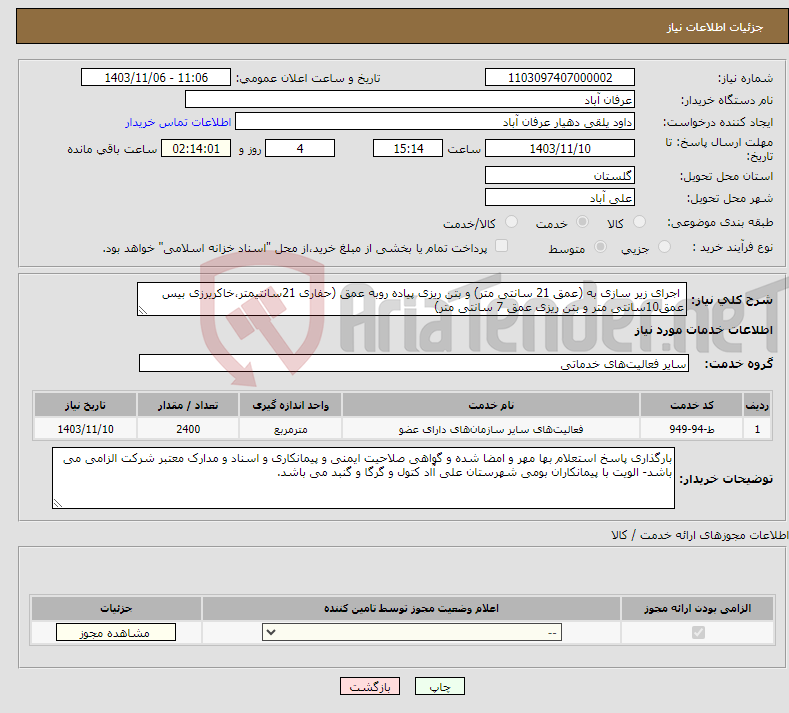Click the service name cell فعالیت‌های سایر سازمان‌های دارای عضو
Viewport: 789px width, 713px height.
[x=491, y=429]
